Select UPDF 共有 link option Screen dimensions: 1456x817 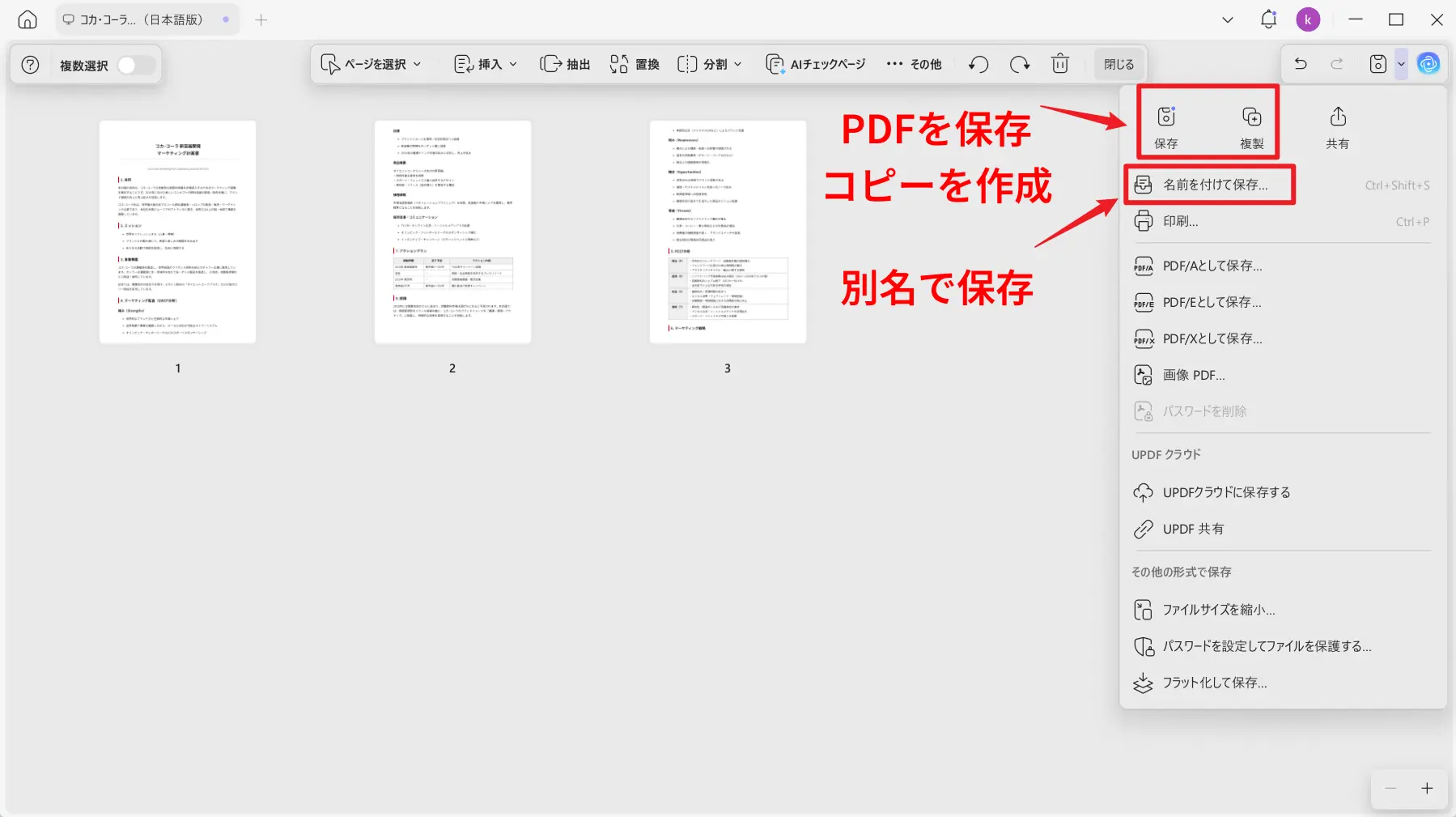[x=1282, y=529]
